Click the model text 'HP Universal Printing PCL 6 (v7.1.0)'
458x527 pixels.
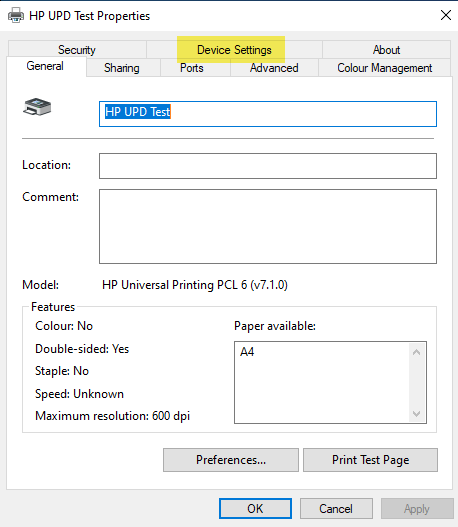195,285
